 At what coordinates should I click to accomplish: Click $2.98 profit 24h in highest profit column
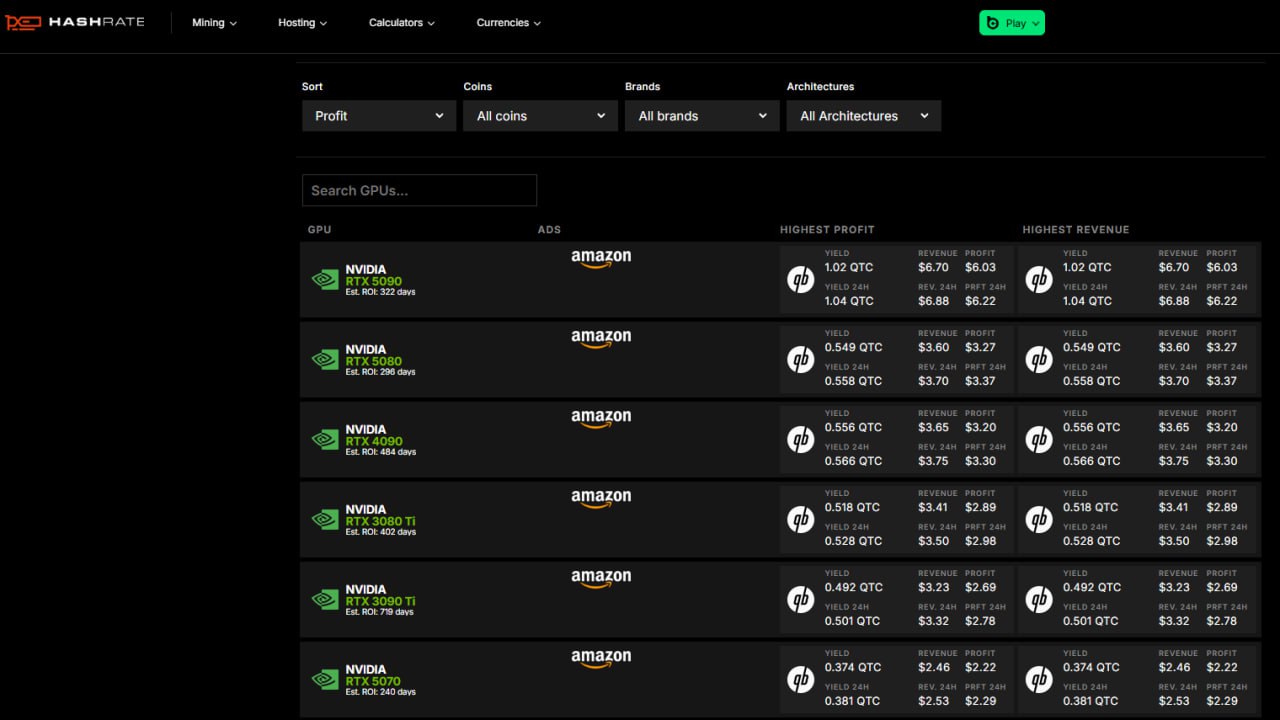pos(981,541)
